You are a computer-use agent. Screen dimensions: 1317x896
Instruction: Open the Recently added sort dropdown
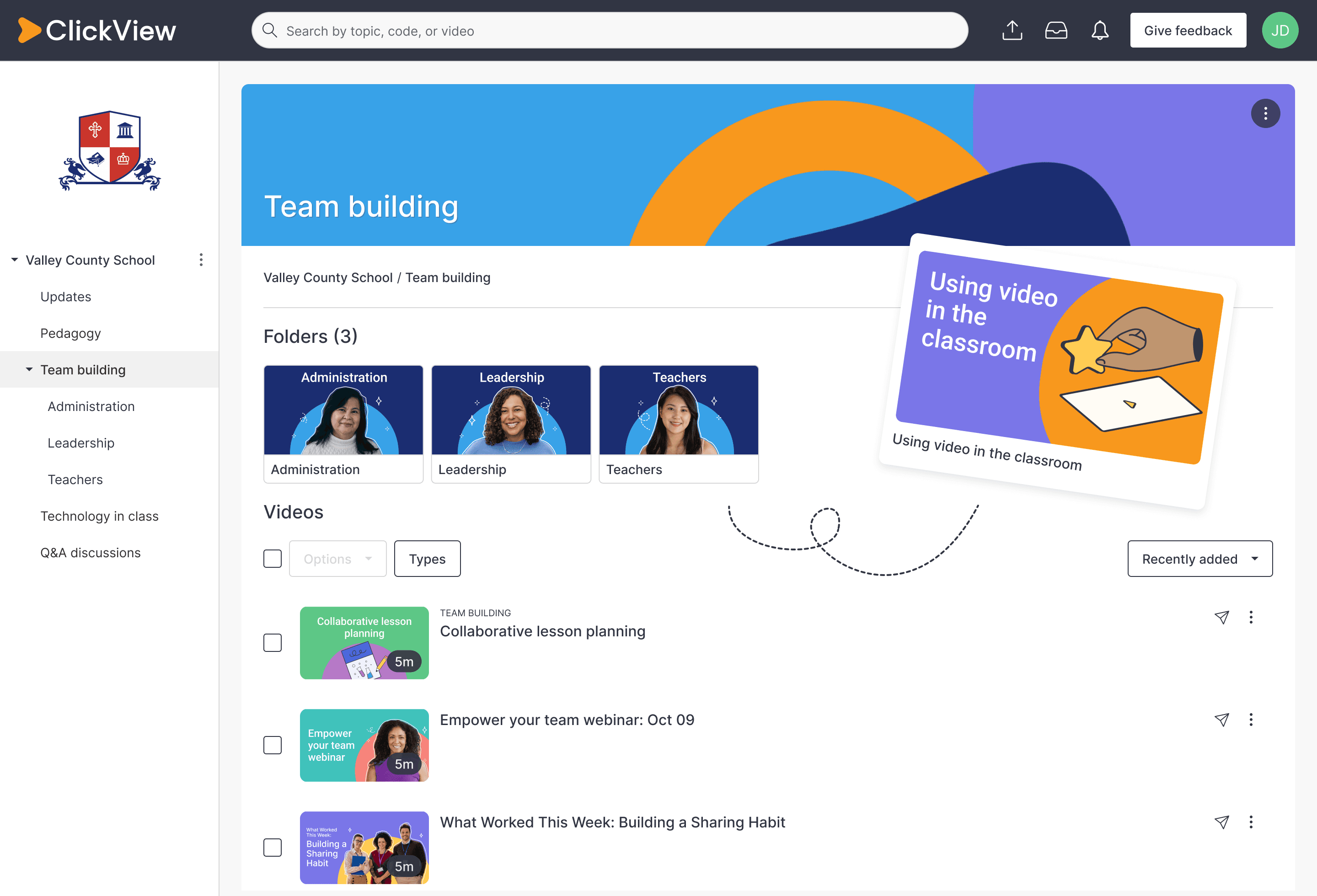[x=1200, y=559]
